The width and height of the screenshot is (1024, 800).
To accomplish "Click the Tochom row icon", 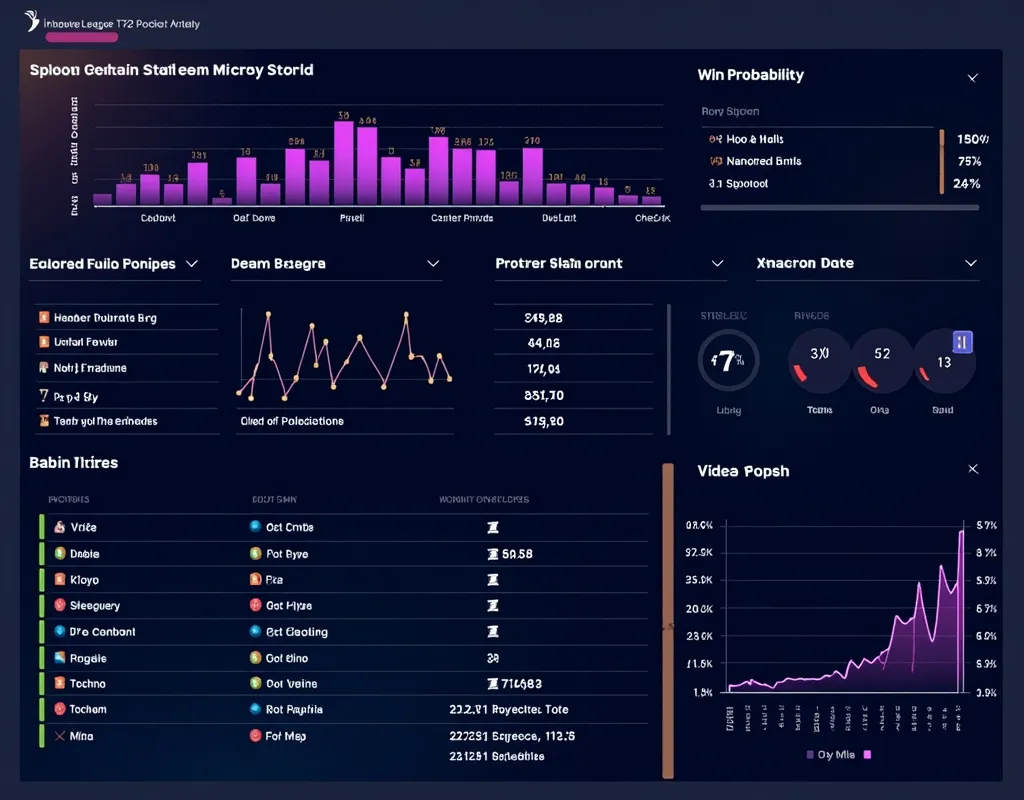I will (59, 709).
